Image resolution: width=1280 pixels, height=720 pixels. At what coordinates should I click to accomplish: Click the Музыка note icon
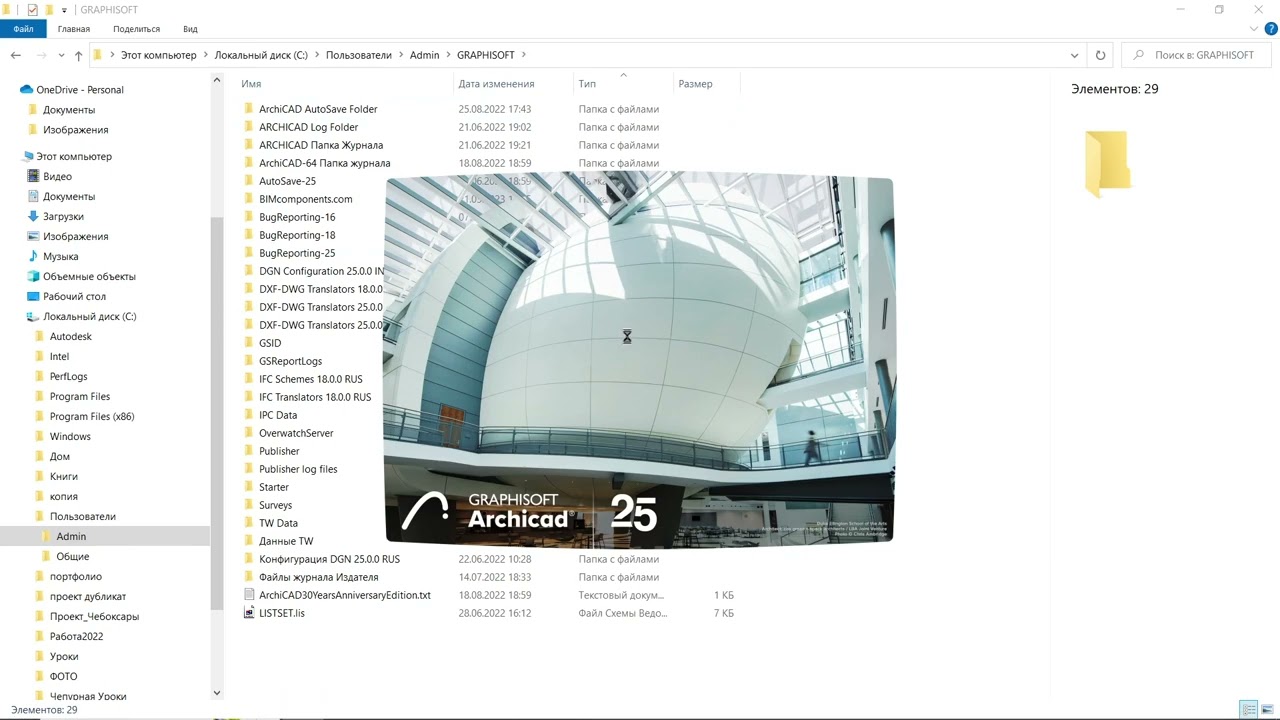point(33,257)
